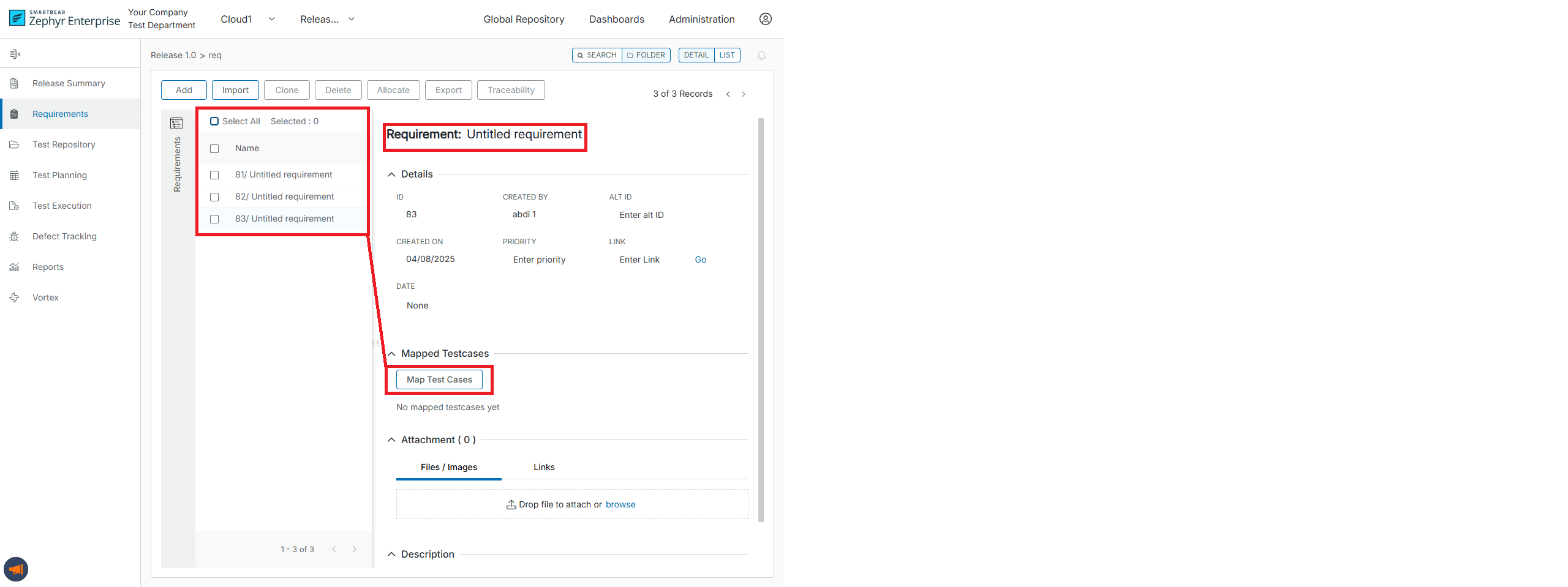Open Dashboards from top menu
The width and height of the screenshot is (1568, 587).
coord(616,20)
